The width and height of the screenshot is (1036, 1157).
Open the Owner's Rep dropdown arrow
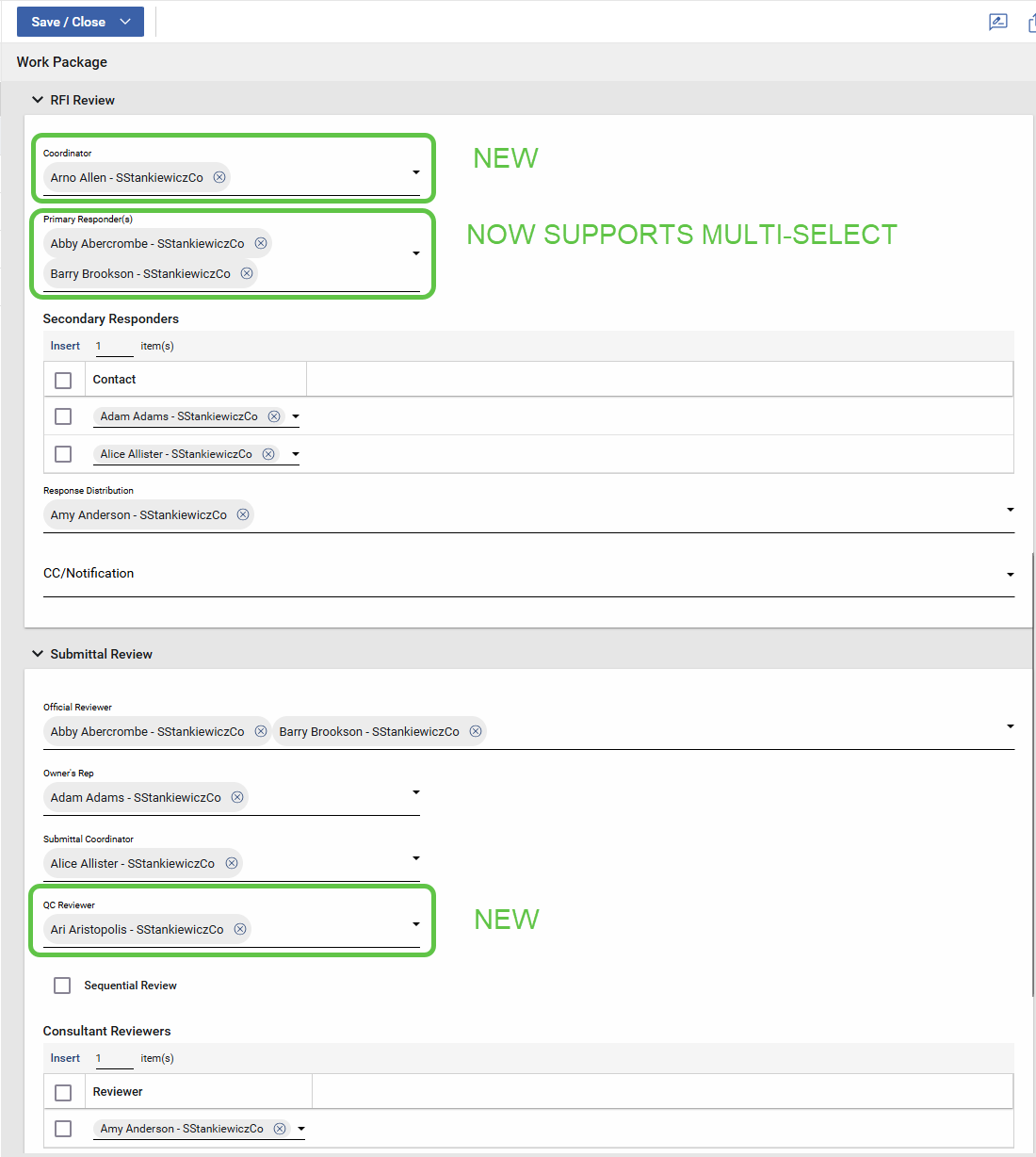[415, 792]
